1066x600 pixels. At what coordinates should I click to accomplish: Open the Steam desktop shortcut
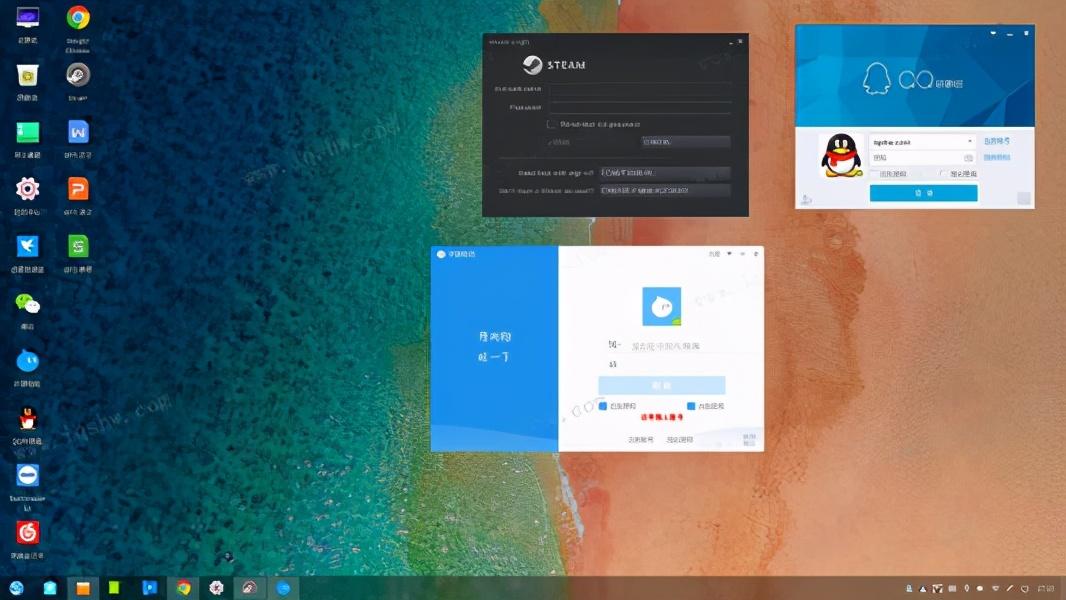click(77, 75)
